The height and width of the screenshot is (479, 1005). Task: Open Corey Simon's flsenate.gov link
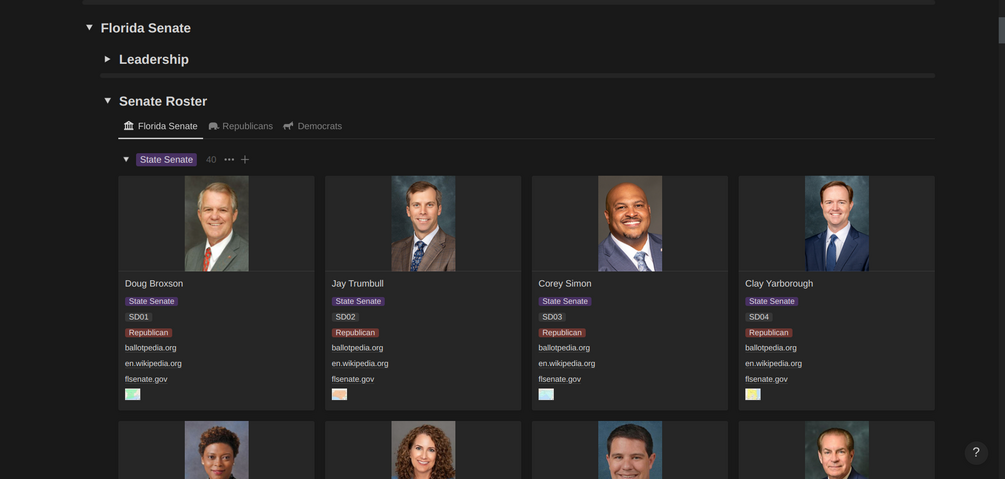point(560,380)
